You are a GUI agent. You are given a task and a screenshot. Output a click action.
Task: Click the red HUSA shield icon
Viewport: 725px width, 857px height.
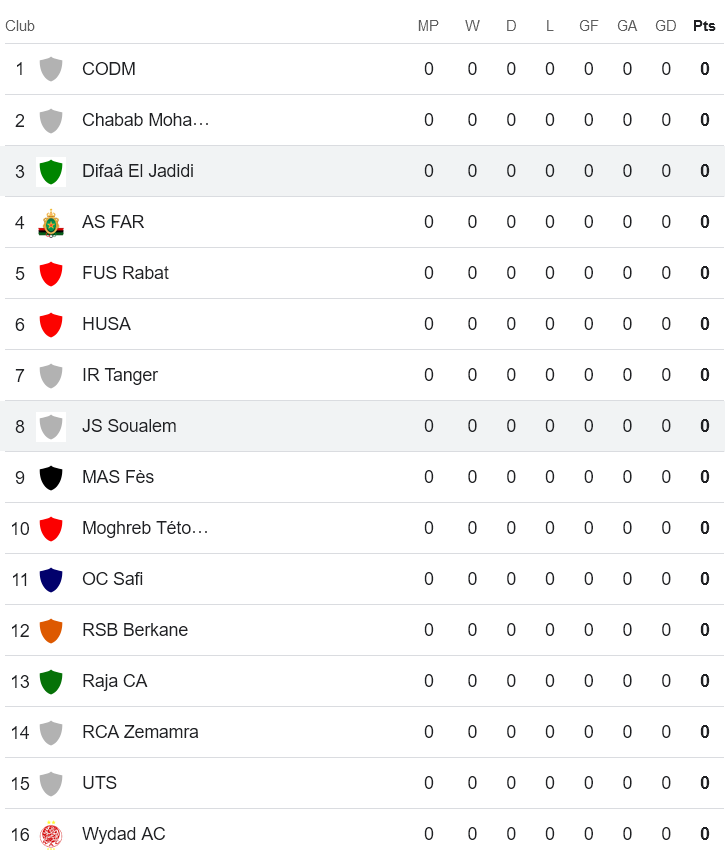pos(50,324)
